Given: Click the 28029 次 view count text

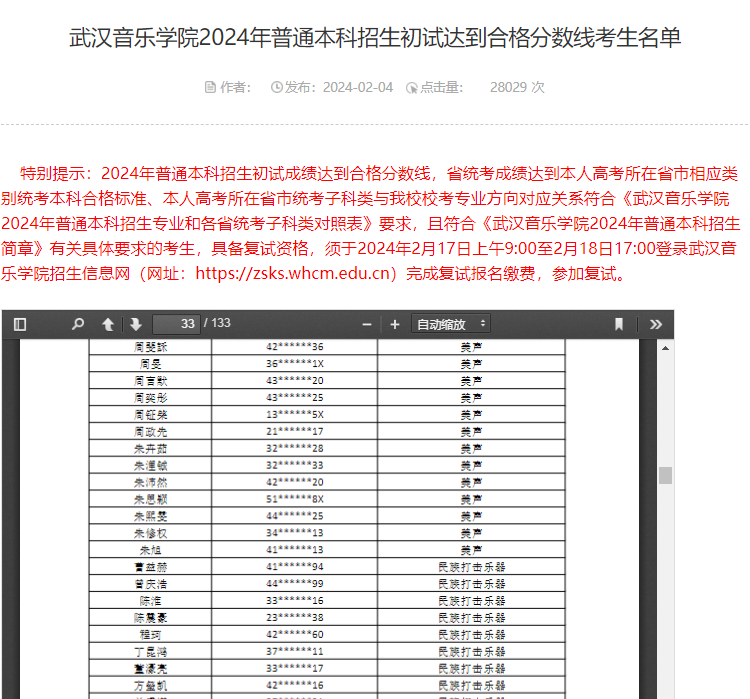Looking at the screenshot, I should pos(517,87).
